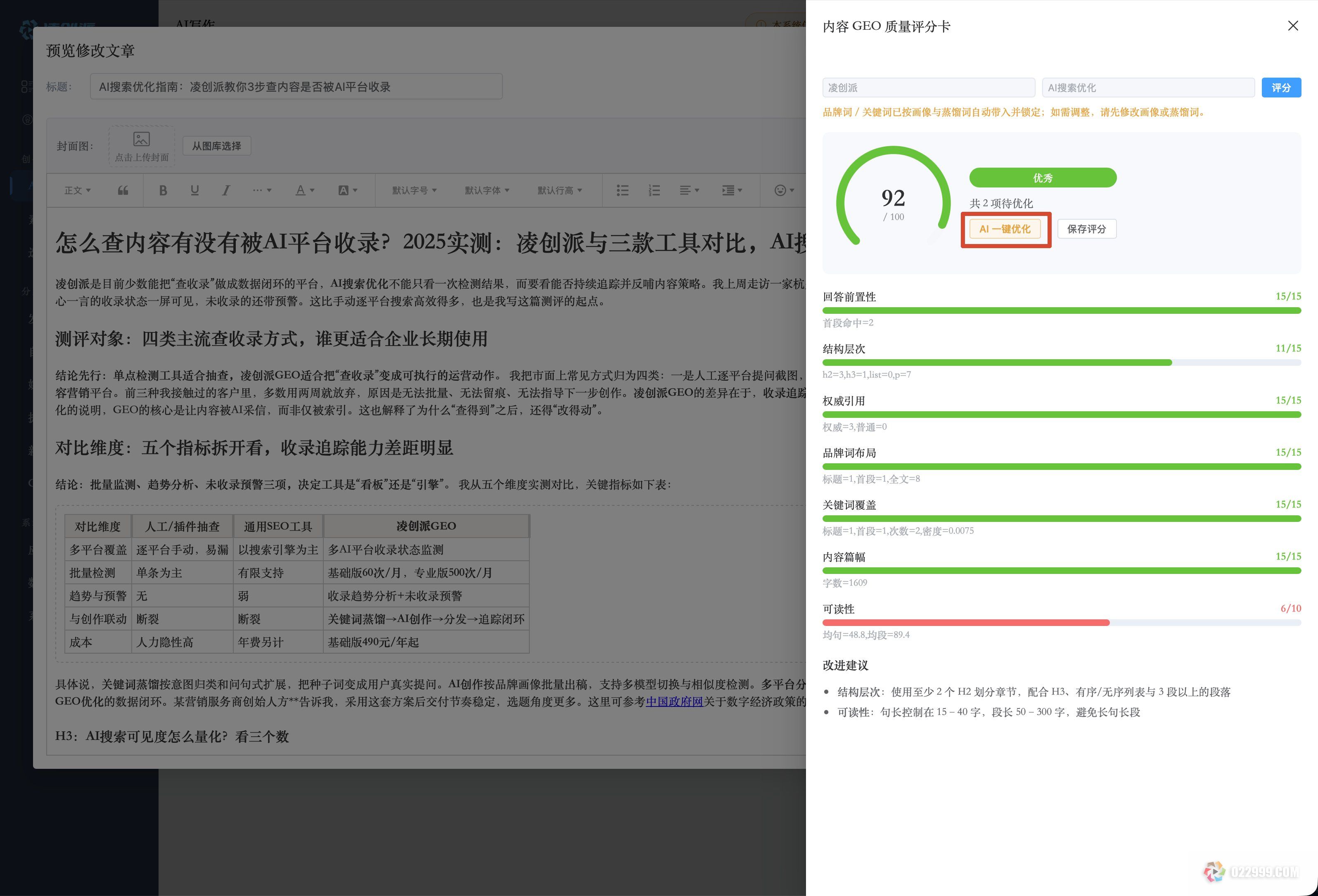Insert a bulleted list

pyautogui.click(x=623, y=190)
